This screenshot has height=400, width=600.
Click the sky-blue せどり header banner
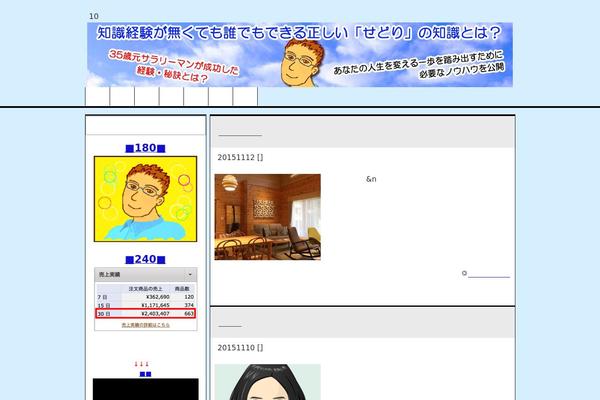[300, 55]
